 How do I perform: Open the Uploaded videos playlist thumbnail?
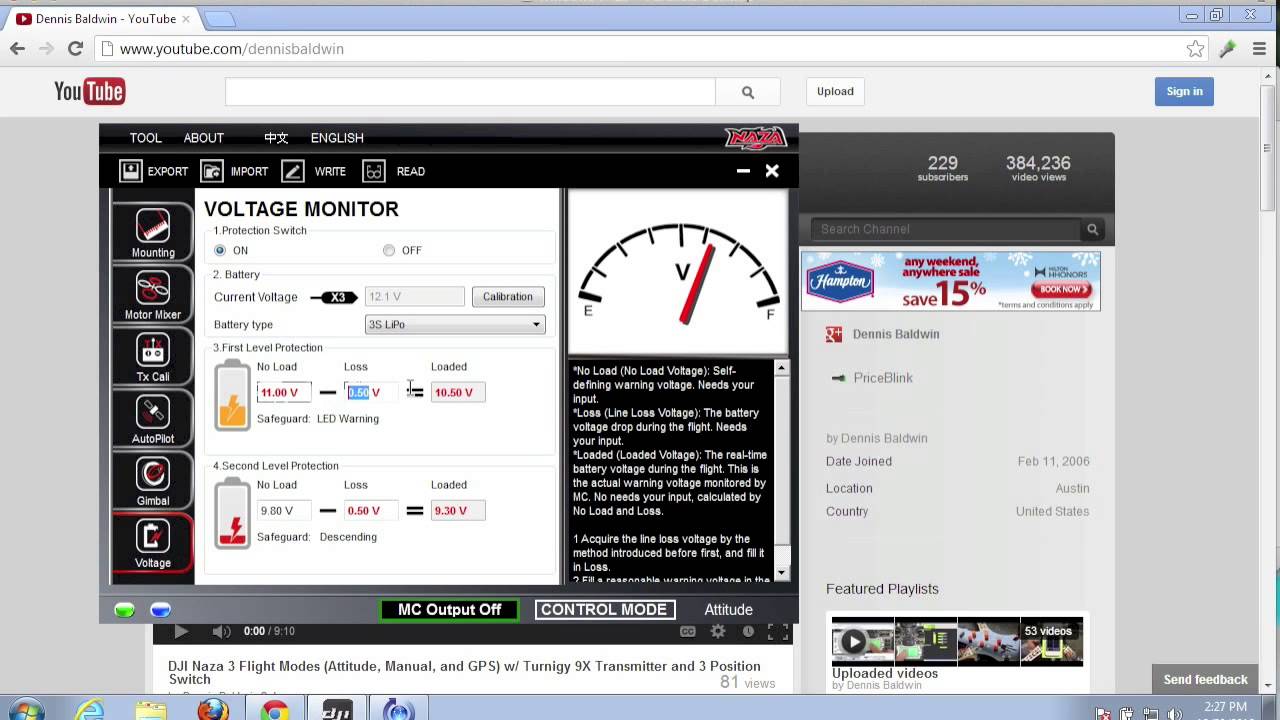(x=957, y=642)
